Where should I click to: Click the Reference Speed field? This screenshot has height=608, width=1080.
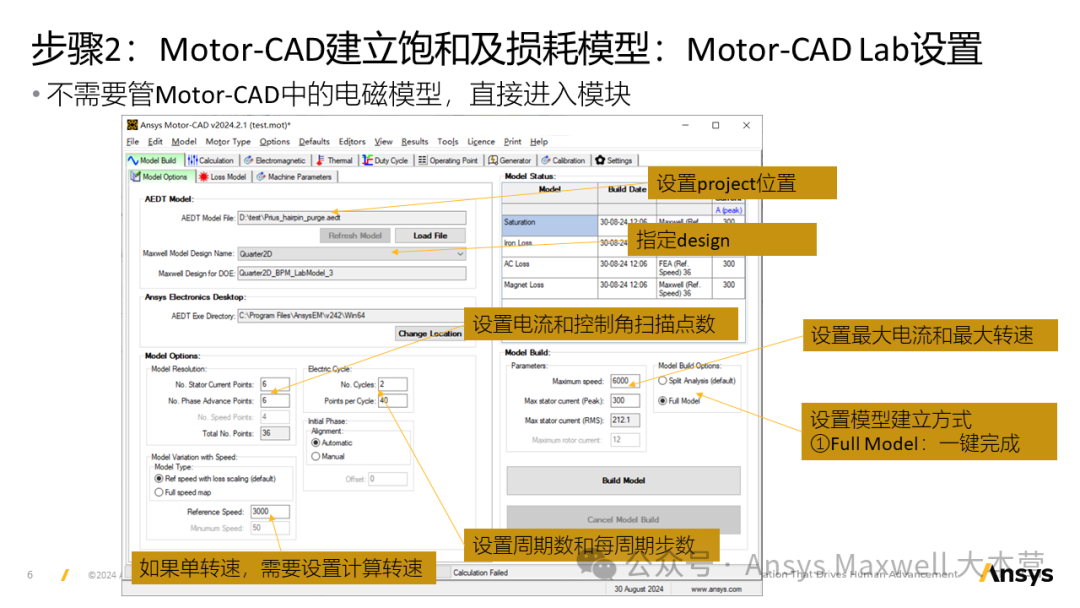270,512
